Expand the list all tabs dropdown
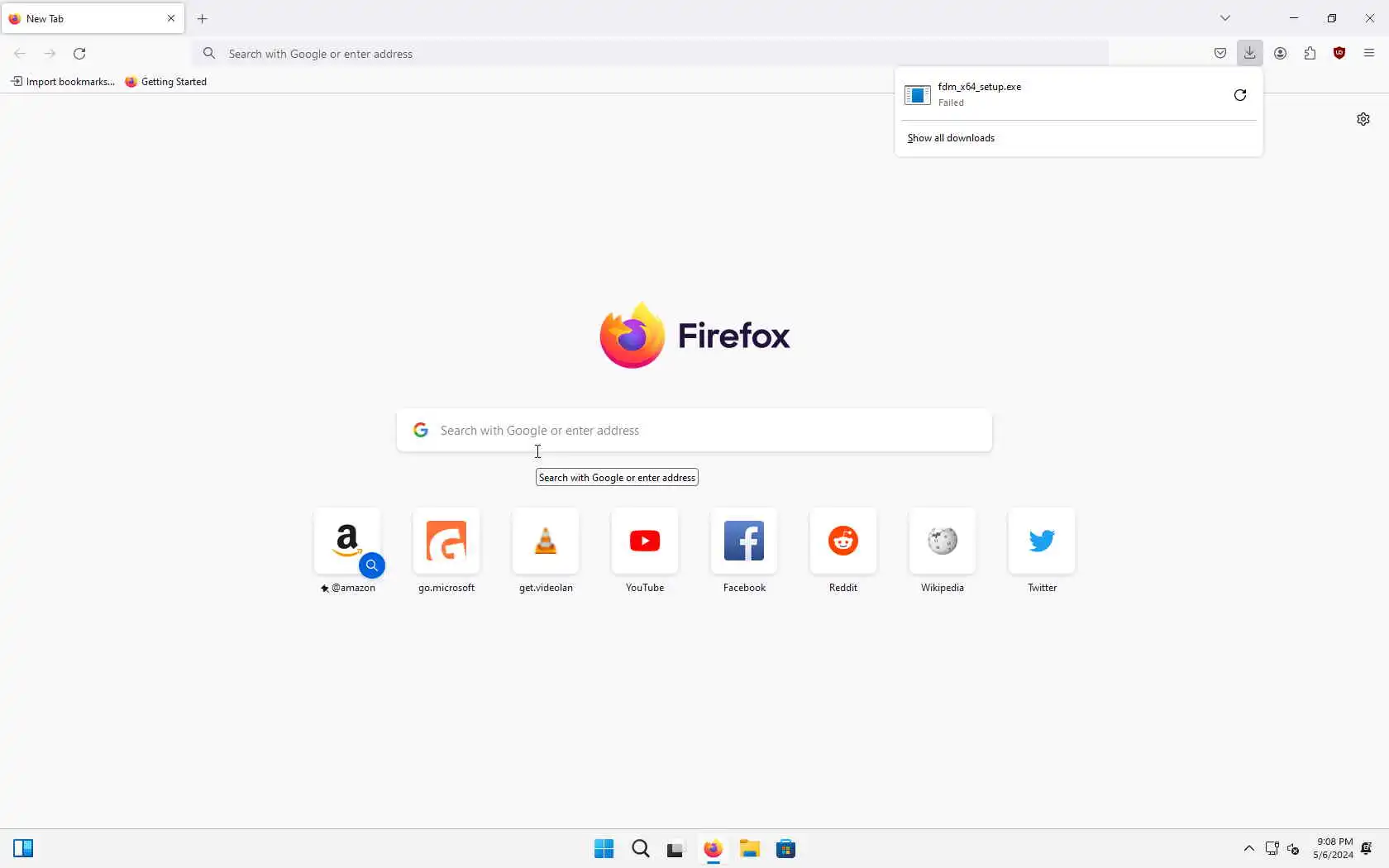Image resolution: width=1389 pixels, height=868 pixels. pos(1225,18)
